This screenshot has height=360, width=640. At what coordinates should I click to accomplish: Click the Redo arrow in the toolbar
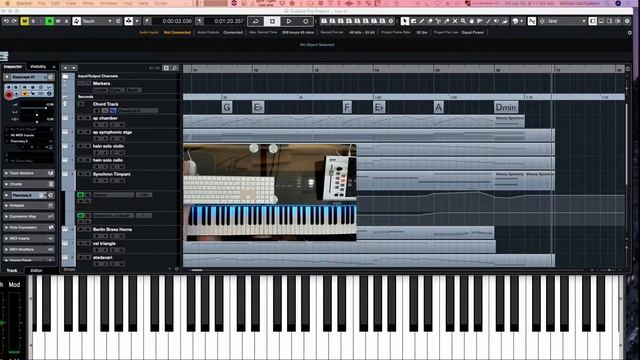(14, 21)
